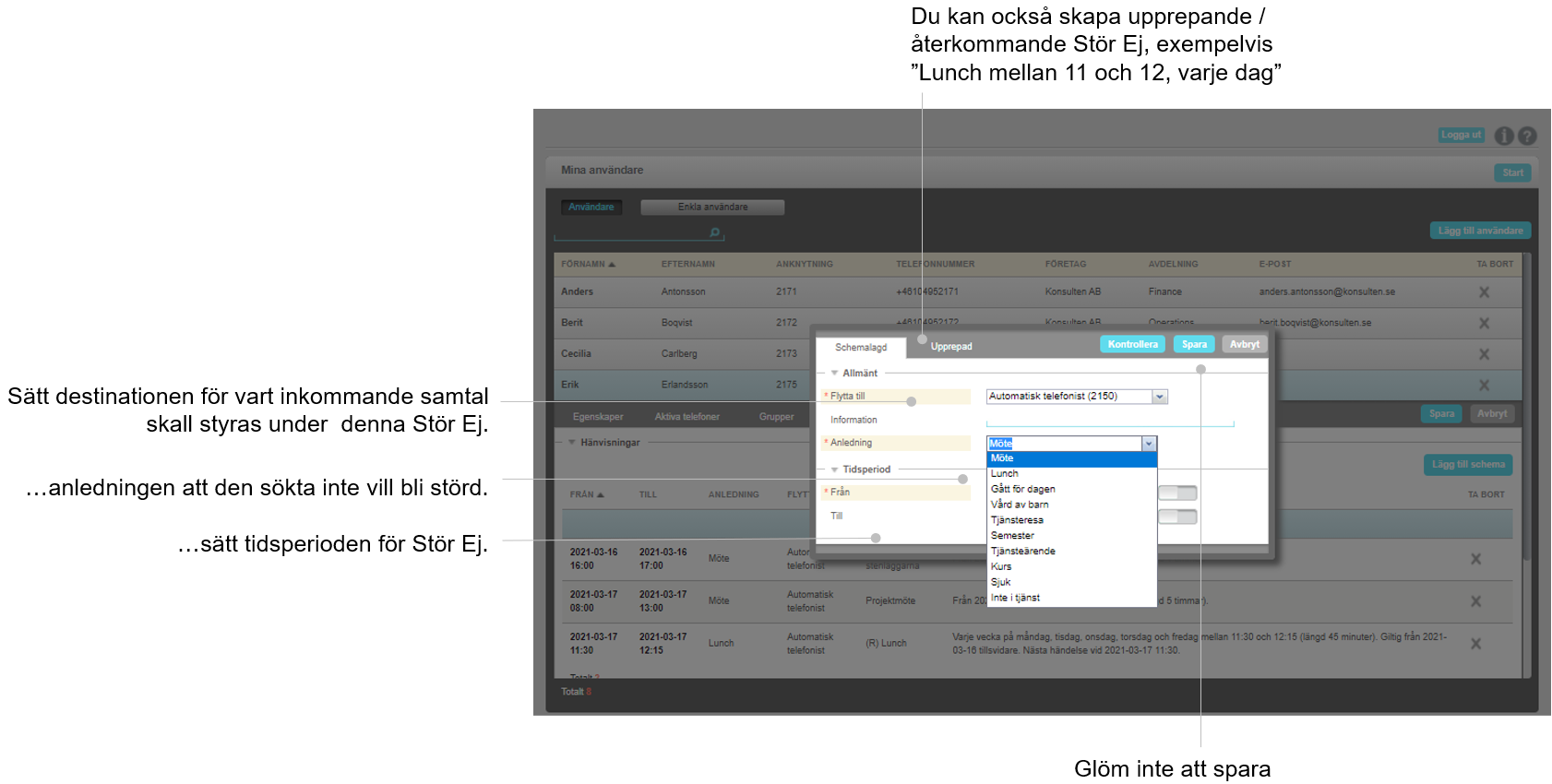The height and width of the screenshot is (784, 1552).
Task: Click the magnifier icon in the user search field
Action: coord(714,232)
